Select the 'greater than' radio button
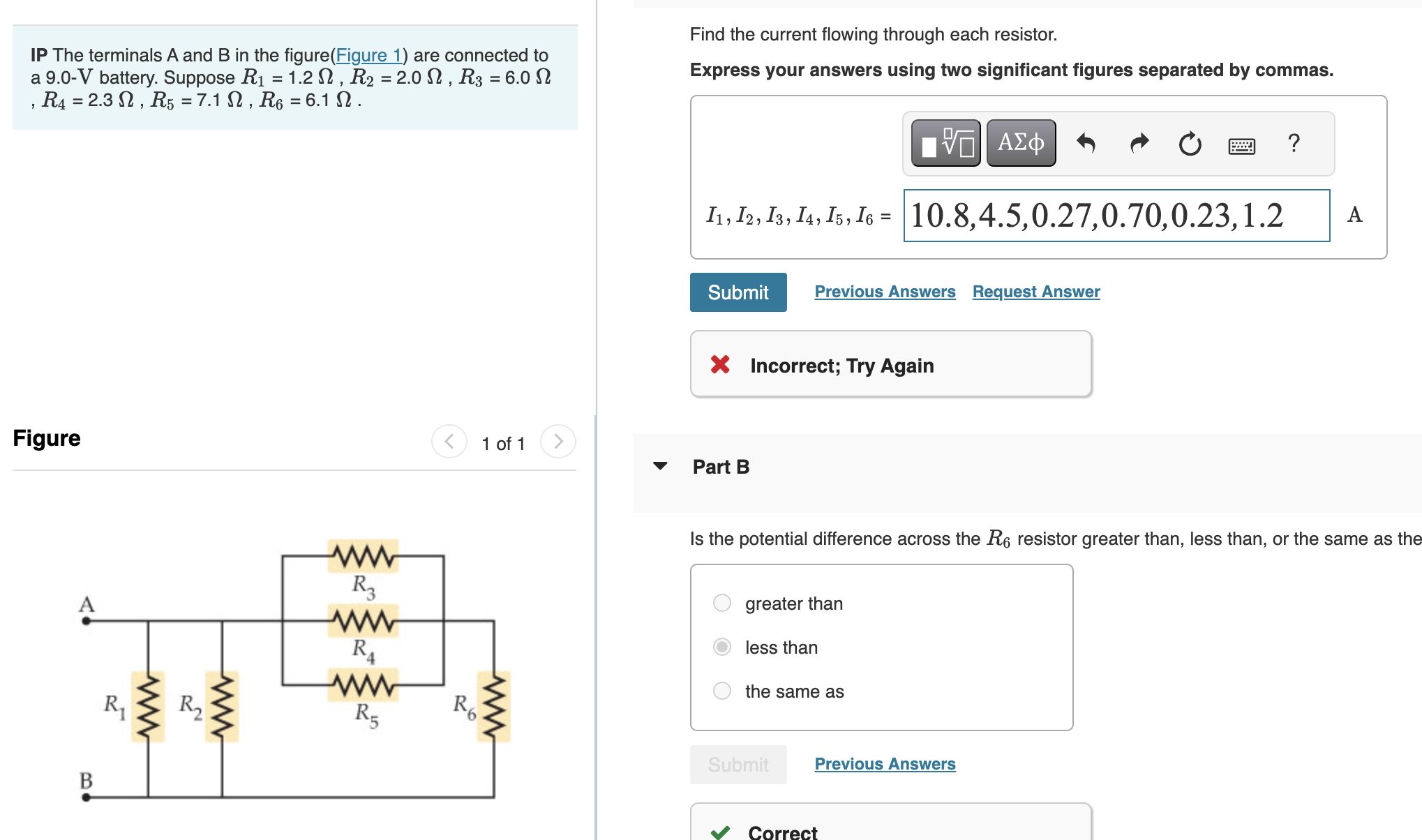The height and width of the screenshot is (840, 1422). pos(721,603)
